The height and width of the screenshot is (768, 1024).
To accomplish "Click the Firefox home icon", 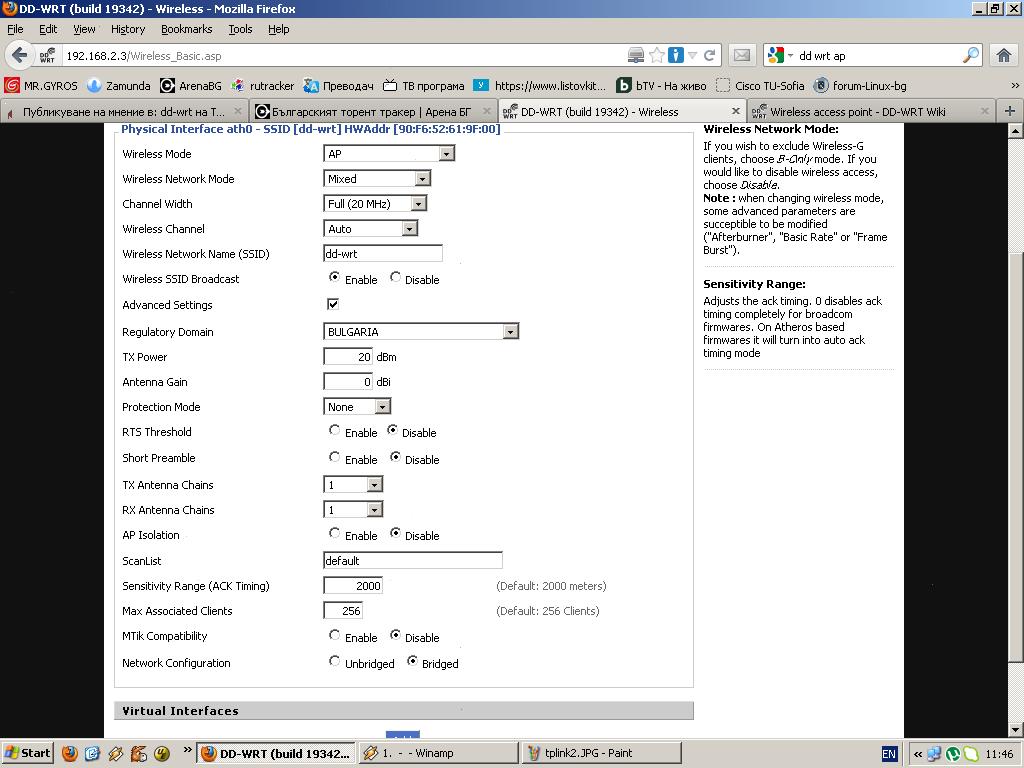I will point(1003,55).
